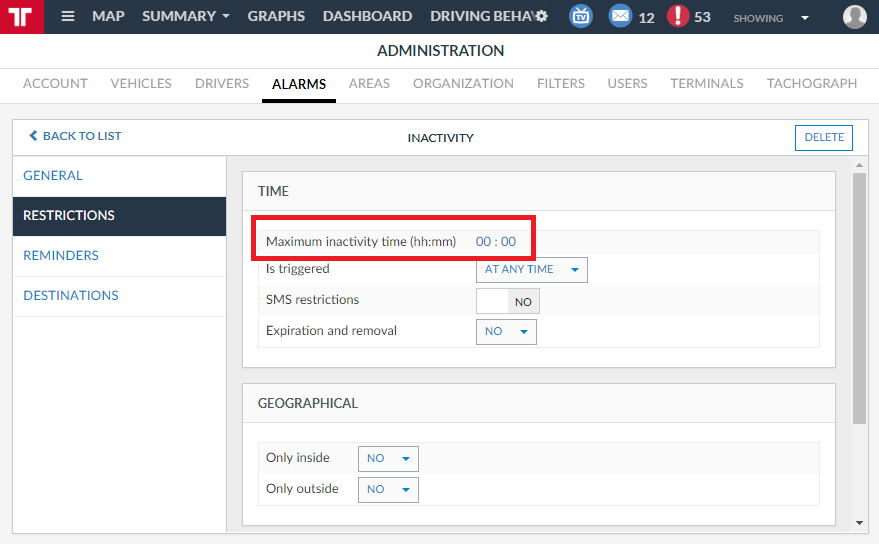879x544 pixels.
Task: Click the settings gear icon
Action: (x=541, y=17)
